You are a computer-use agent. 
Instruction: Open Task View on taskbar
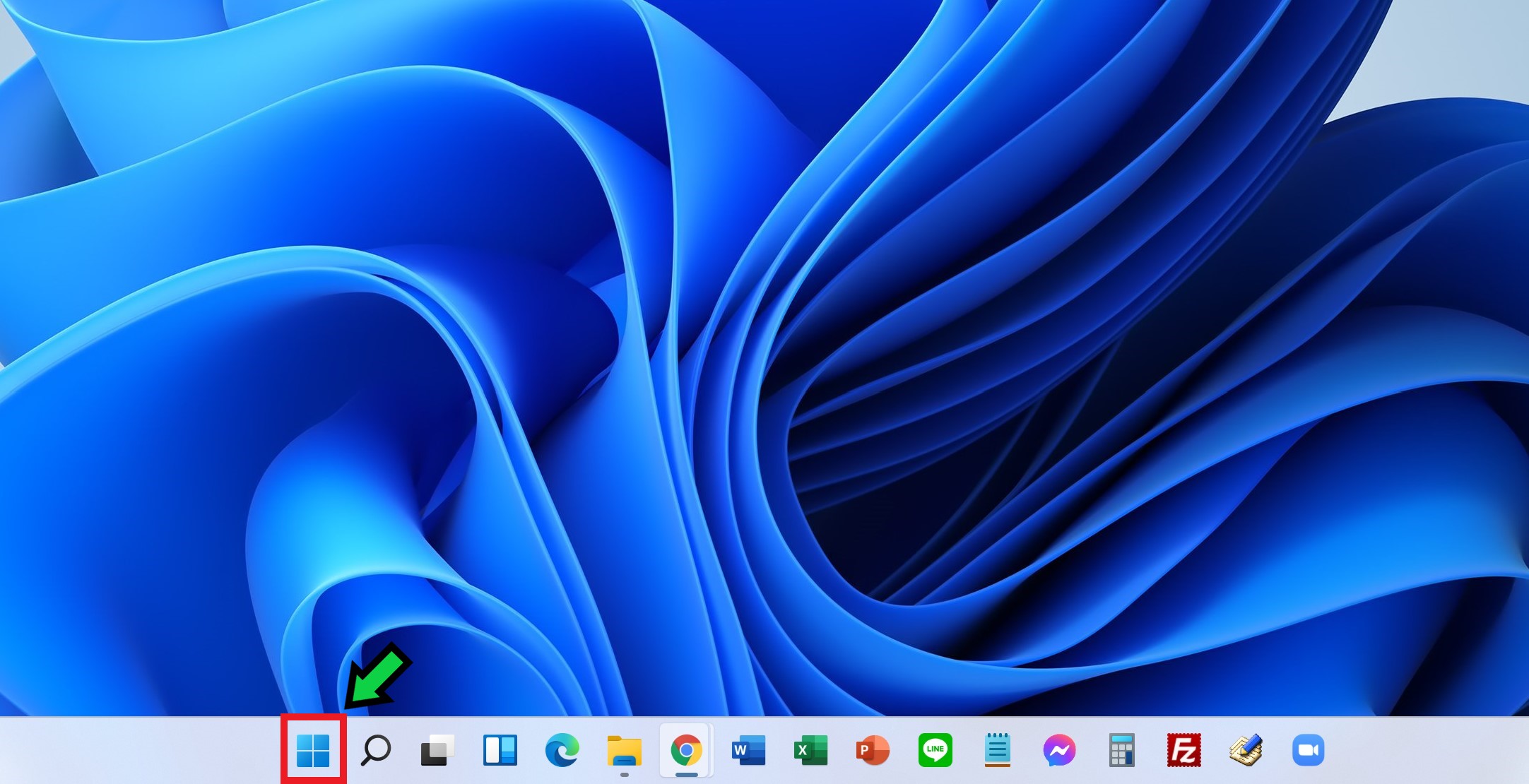[x=437, y=750]
